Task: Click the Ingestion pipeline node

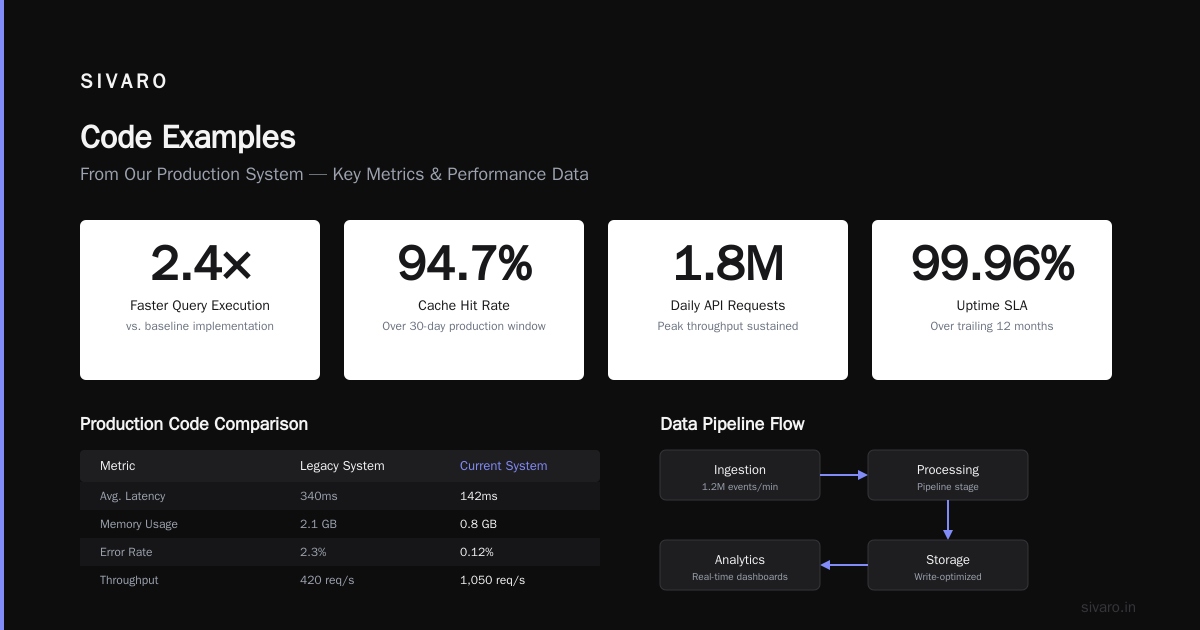Action: 740,475
